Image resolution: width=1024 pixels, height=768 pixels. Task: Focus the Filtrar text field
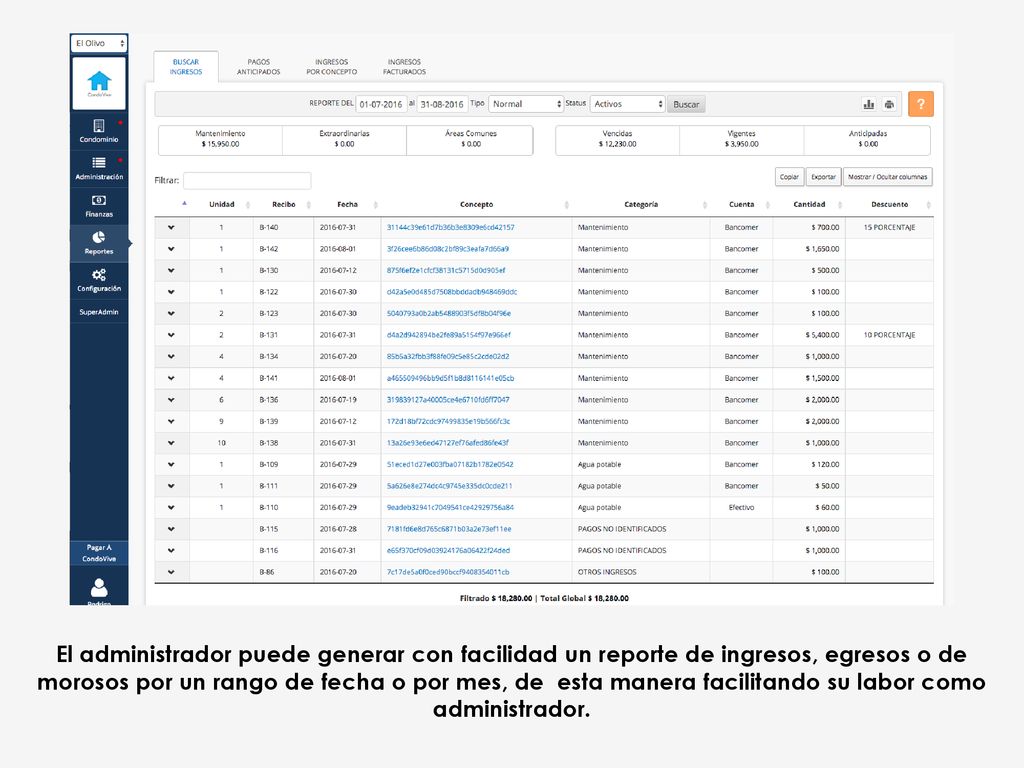247,180
